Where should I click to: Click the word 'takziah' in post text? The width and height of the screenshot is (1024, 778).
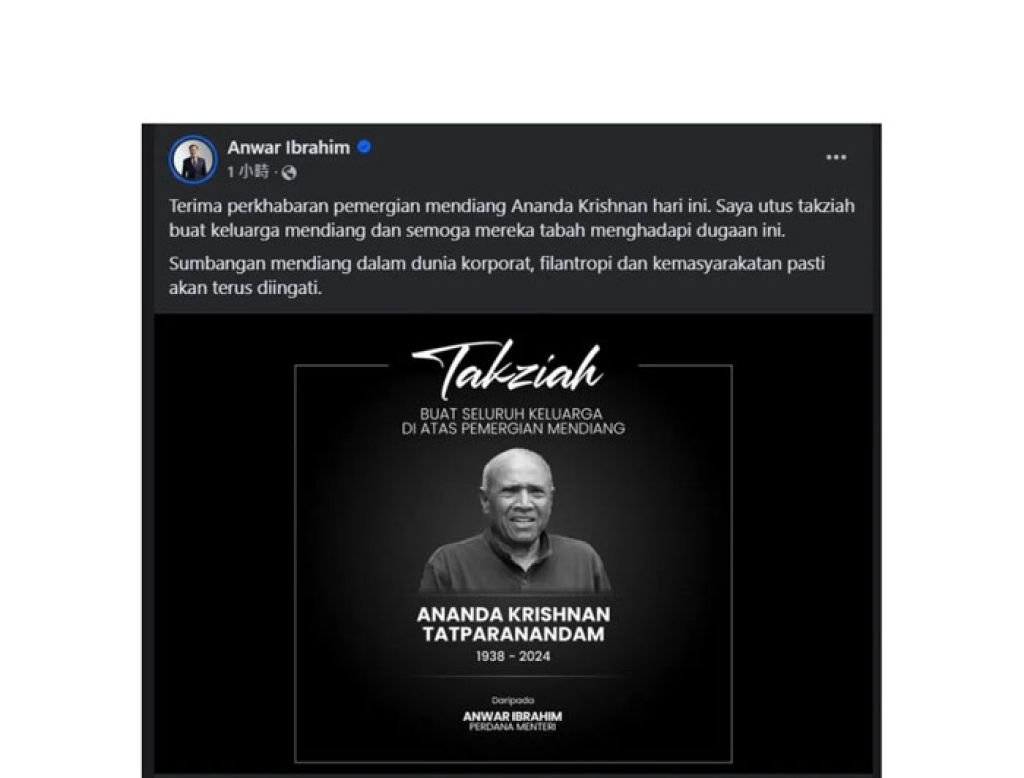826,206
